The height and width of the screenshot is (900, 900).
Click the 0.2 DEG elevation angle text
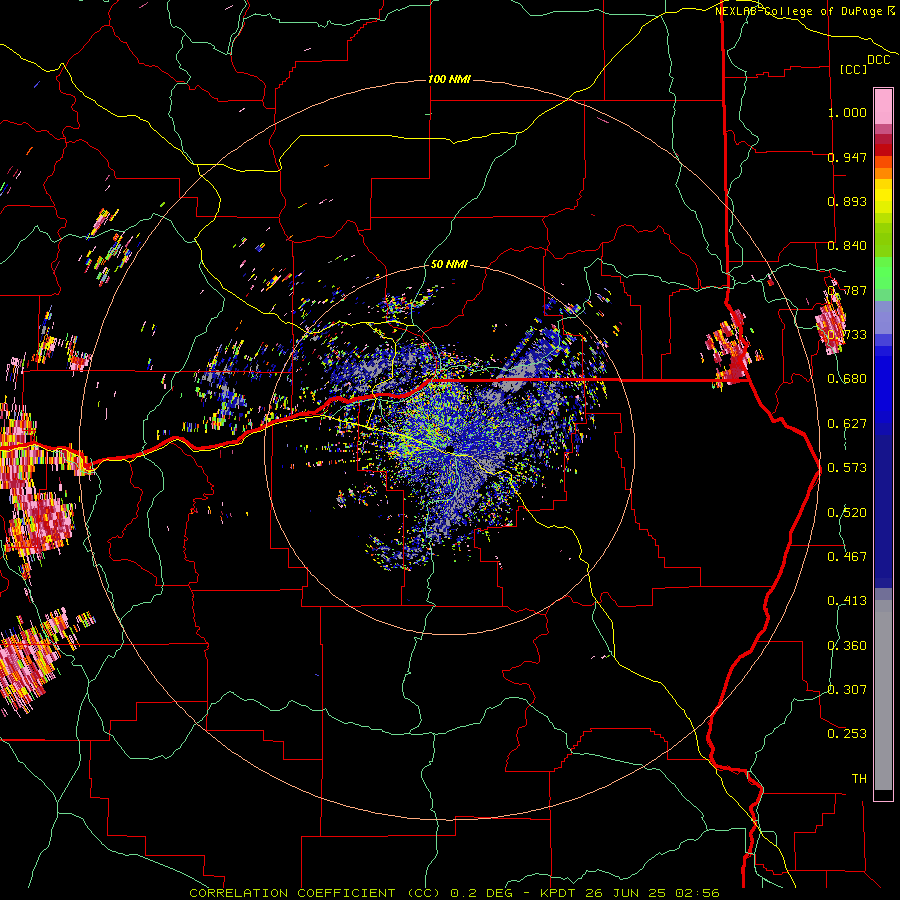point(482,893)
